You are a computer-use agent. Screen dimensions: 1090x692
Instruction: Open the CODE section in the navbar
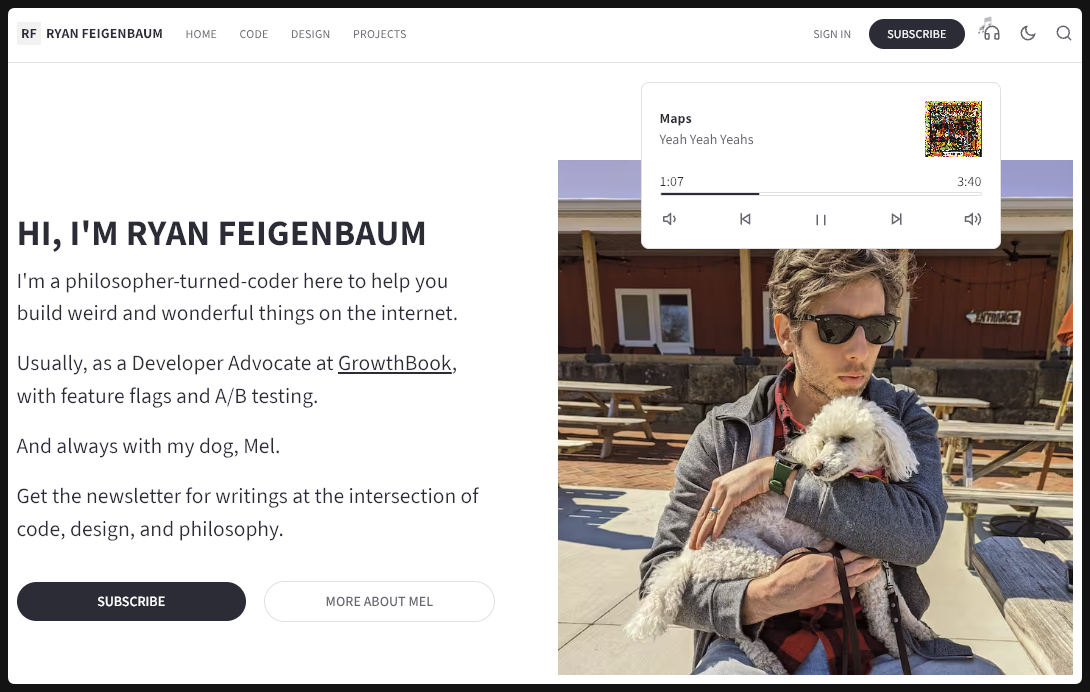[x=253, y=34]
